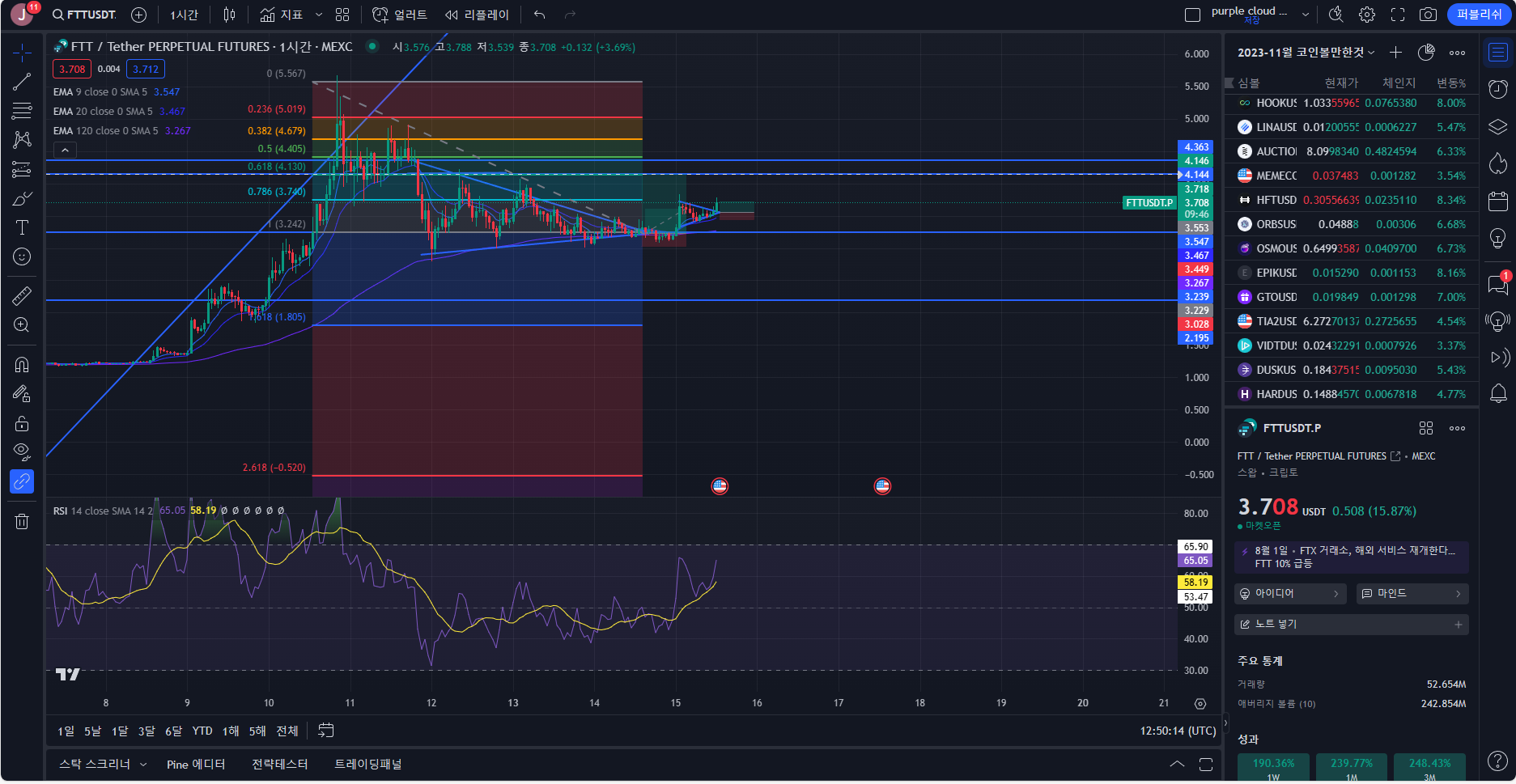The height and width of the screenshot is (784, 1516).
Task: Open the FTX news headline item
Action: pos(1352,557)
